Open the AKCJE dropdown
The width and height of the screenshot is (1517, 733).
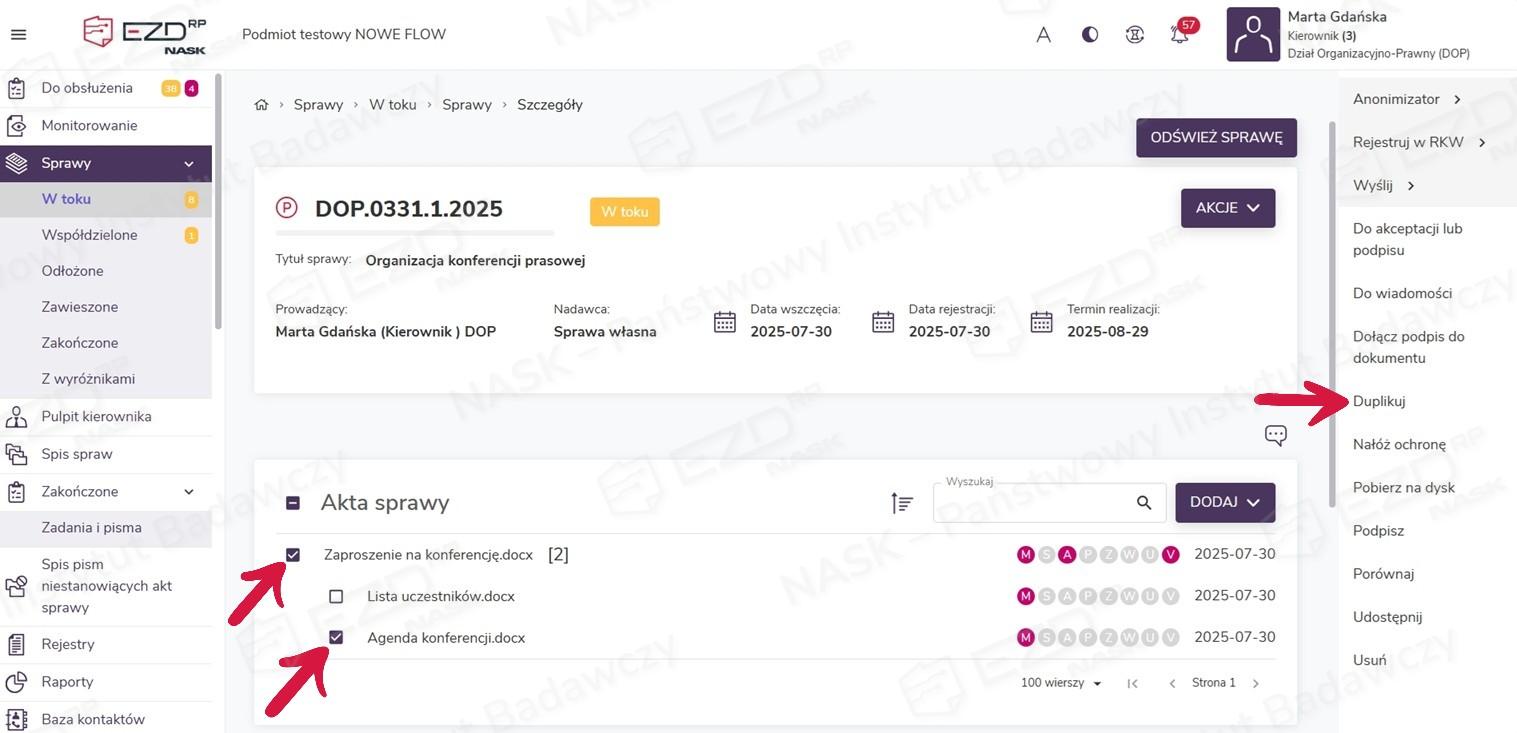tap(1227, 208)
